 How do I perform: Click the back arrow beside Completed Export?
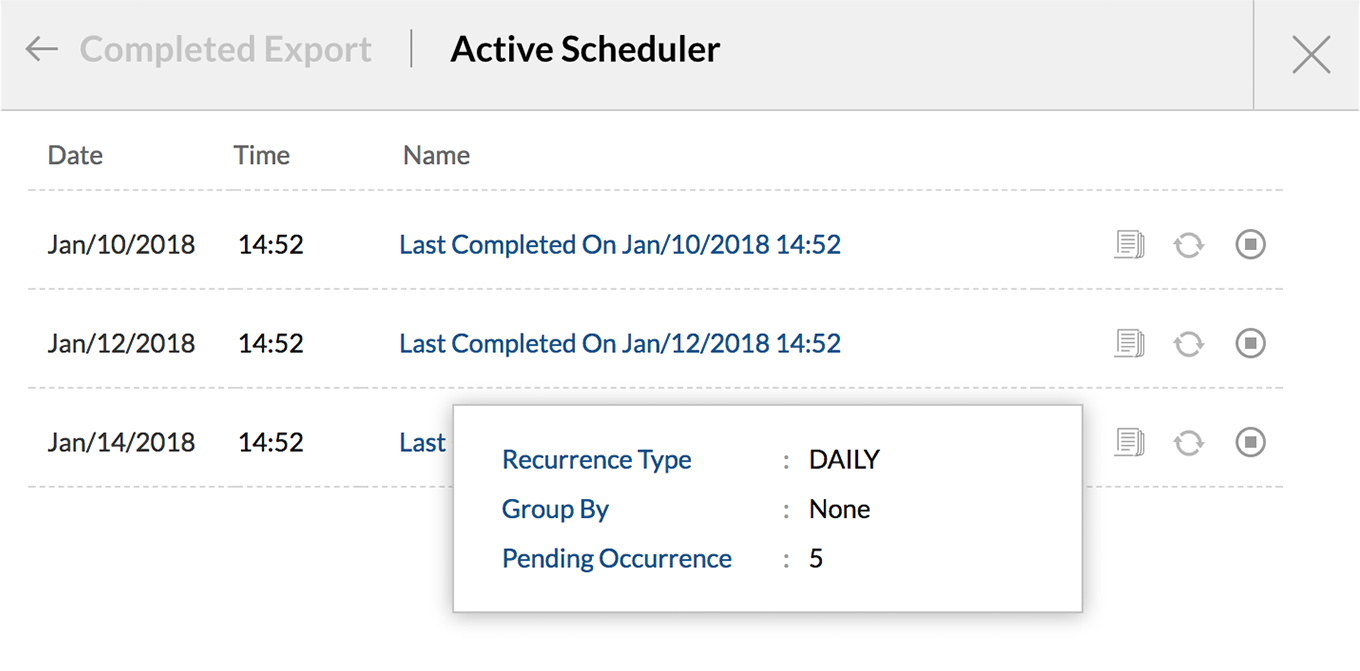tap(42, 49)
